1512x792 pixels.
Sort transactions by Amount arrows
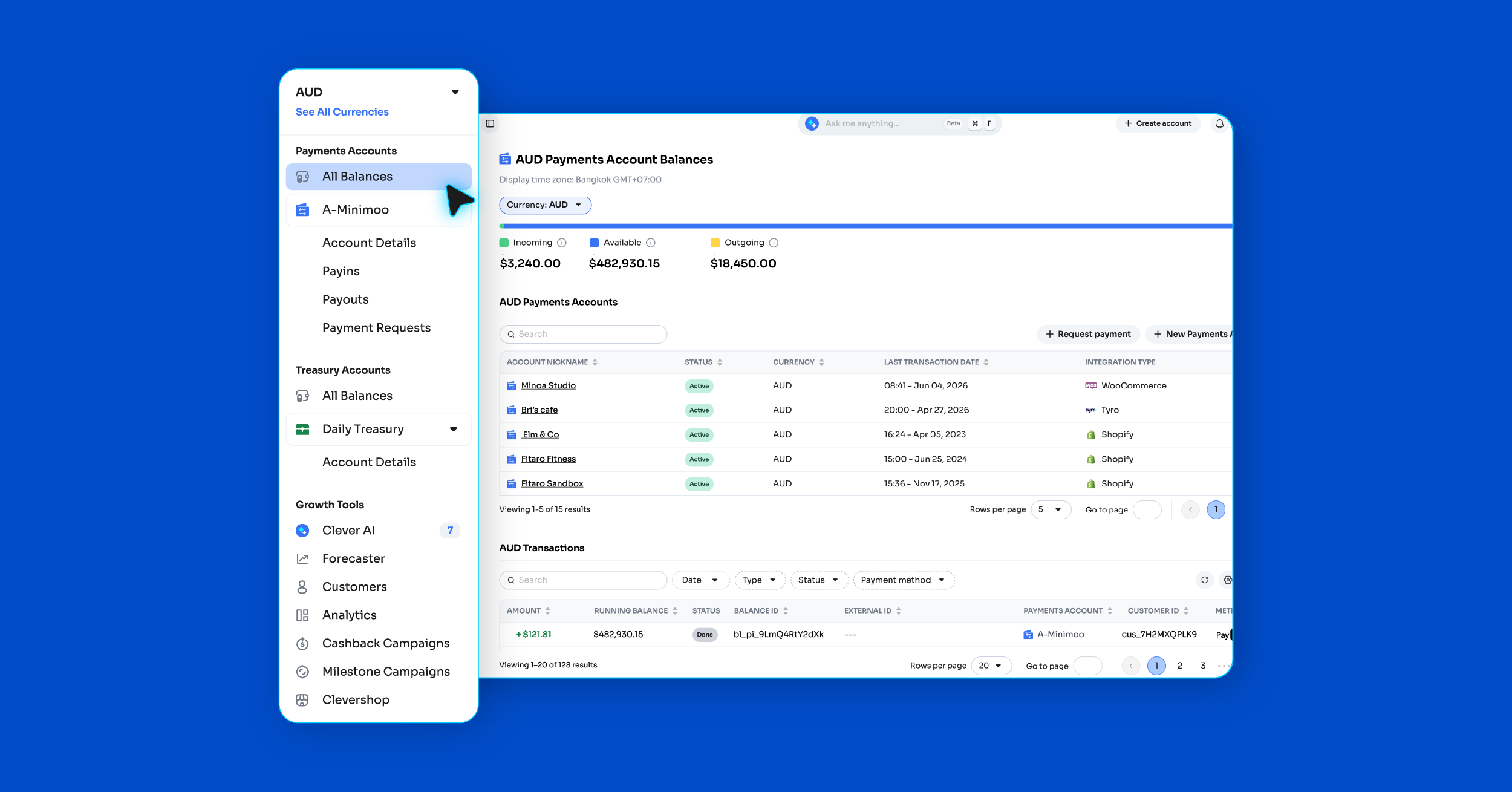click(548, 611)
